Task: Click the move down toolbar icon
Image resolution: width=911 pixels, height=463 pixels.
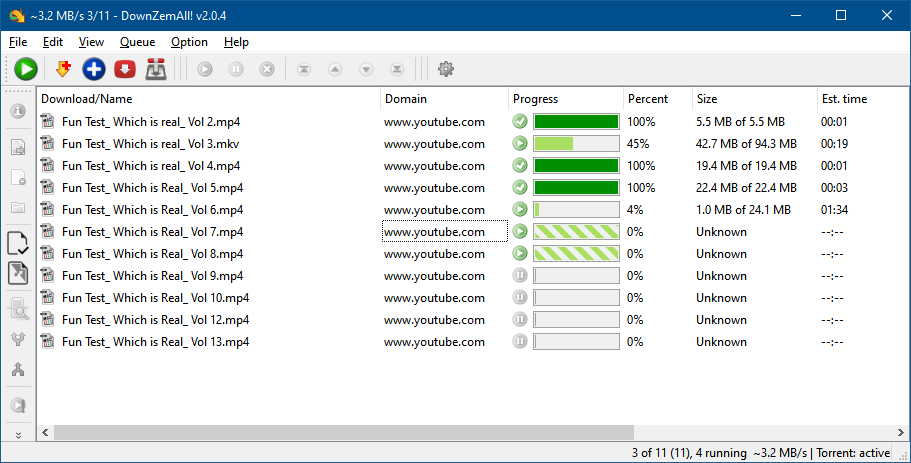Action: tap(366, 70)
